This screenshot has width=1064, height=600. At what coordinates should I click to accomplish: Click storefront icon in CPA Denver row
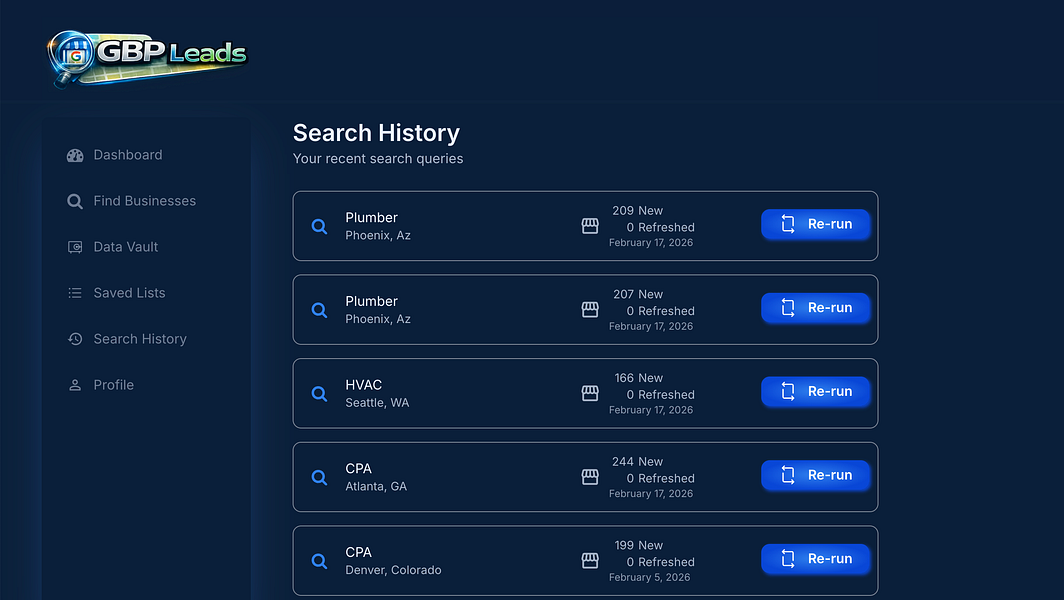coord(590,561)
